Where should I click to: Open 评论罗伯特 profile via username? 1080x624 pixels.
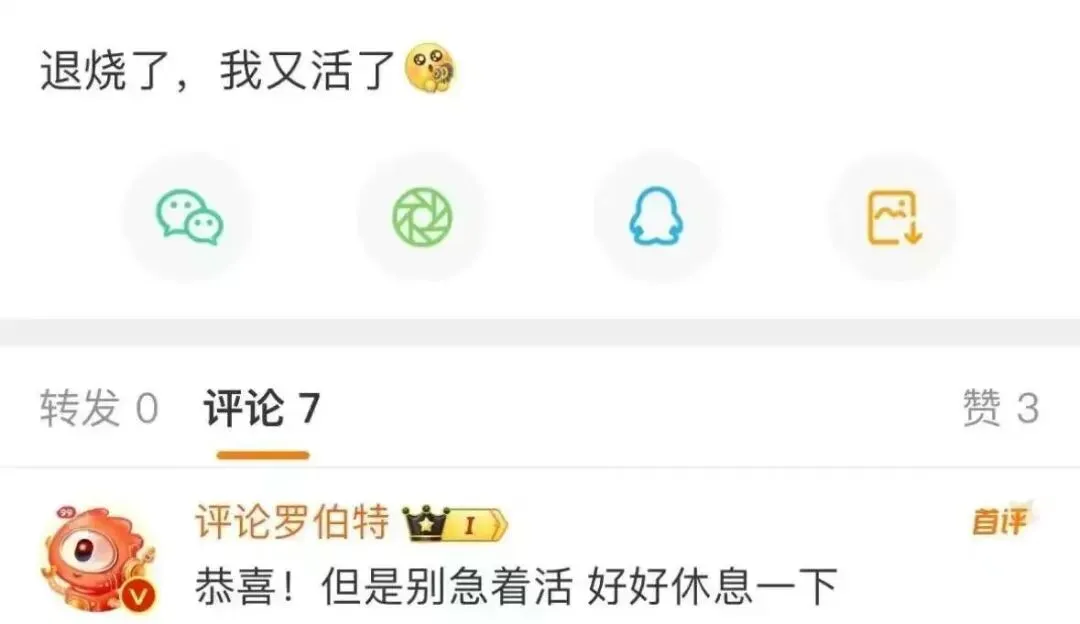point(293,522)
